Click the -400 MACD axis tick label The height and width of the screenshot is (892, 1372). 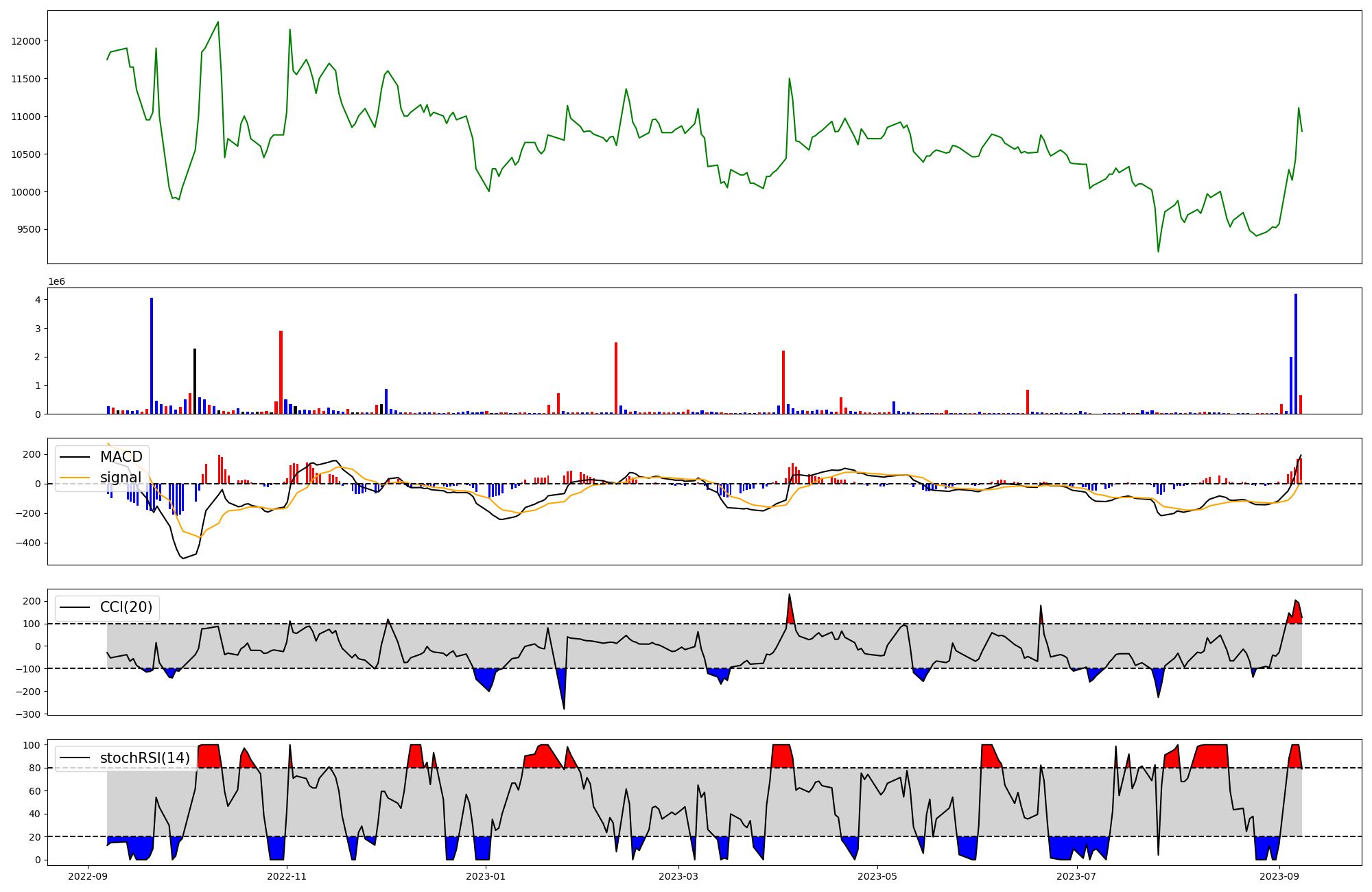click(x=29, y=543)
